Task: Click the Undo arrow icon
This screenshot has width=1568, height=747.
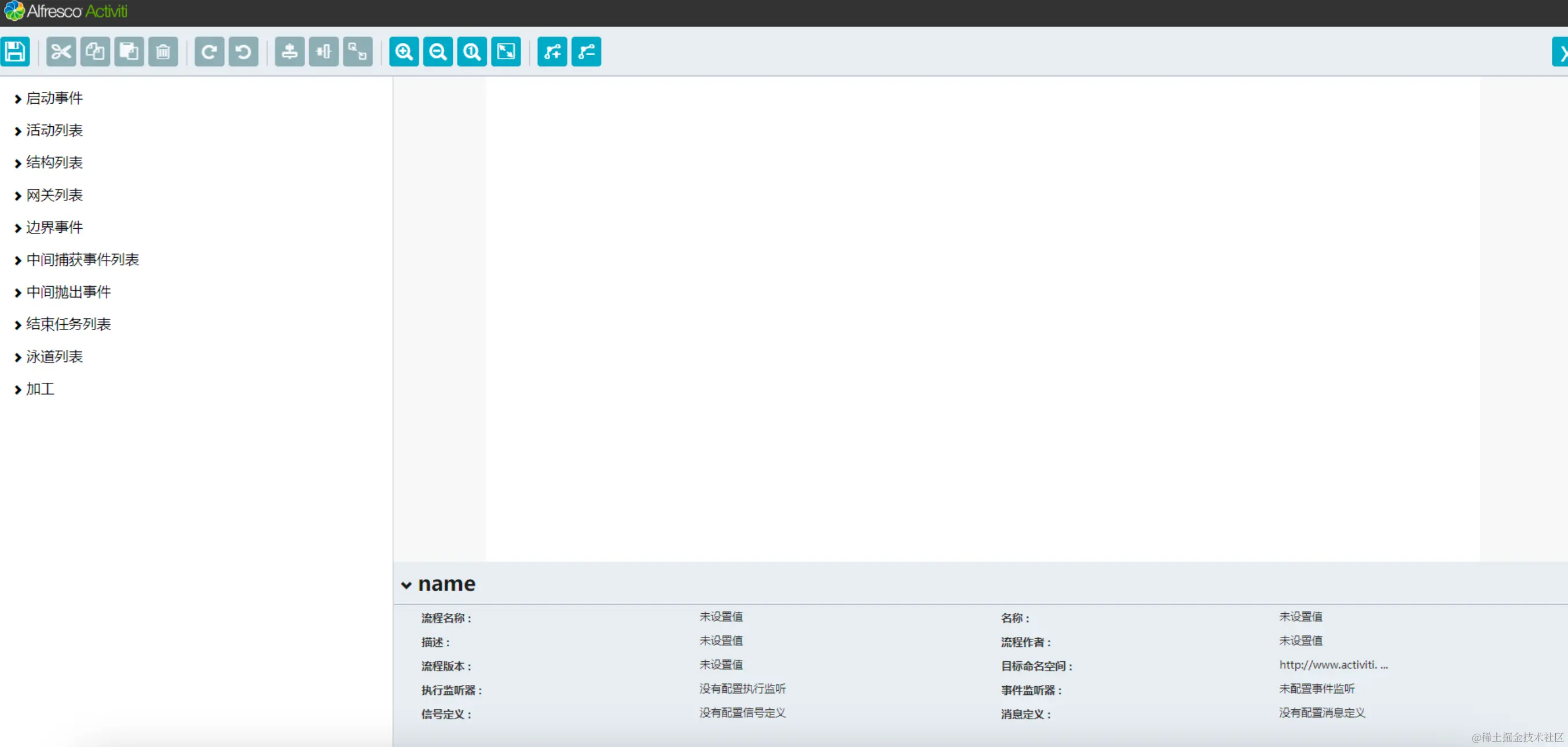Action: tap(243, 52)
